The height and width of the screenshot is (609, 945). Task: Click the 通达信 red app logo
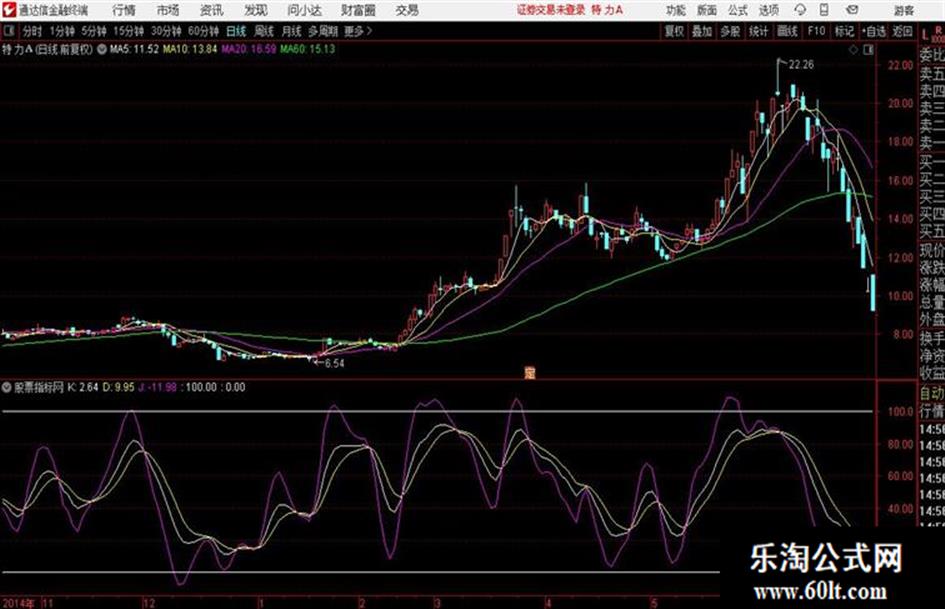click(x=9, y=10)
